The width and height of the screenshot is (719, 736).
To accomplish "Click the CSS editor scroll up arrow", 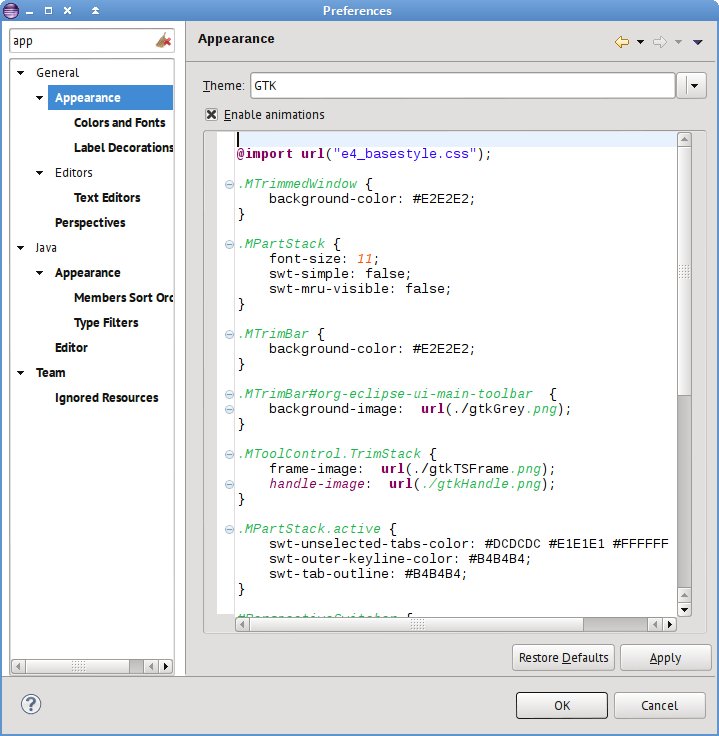I will [x=684, y=139].
